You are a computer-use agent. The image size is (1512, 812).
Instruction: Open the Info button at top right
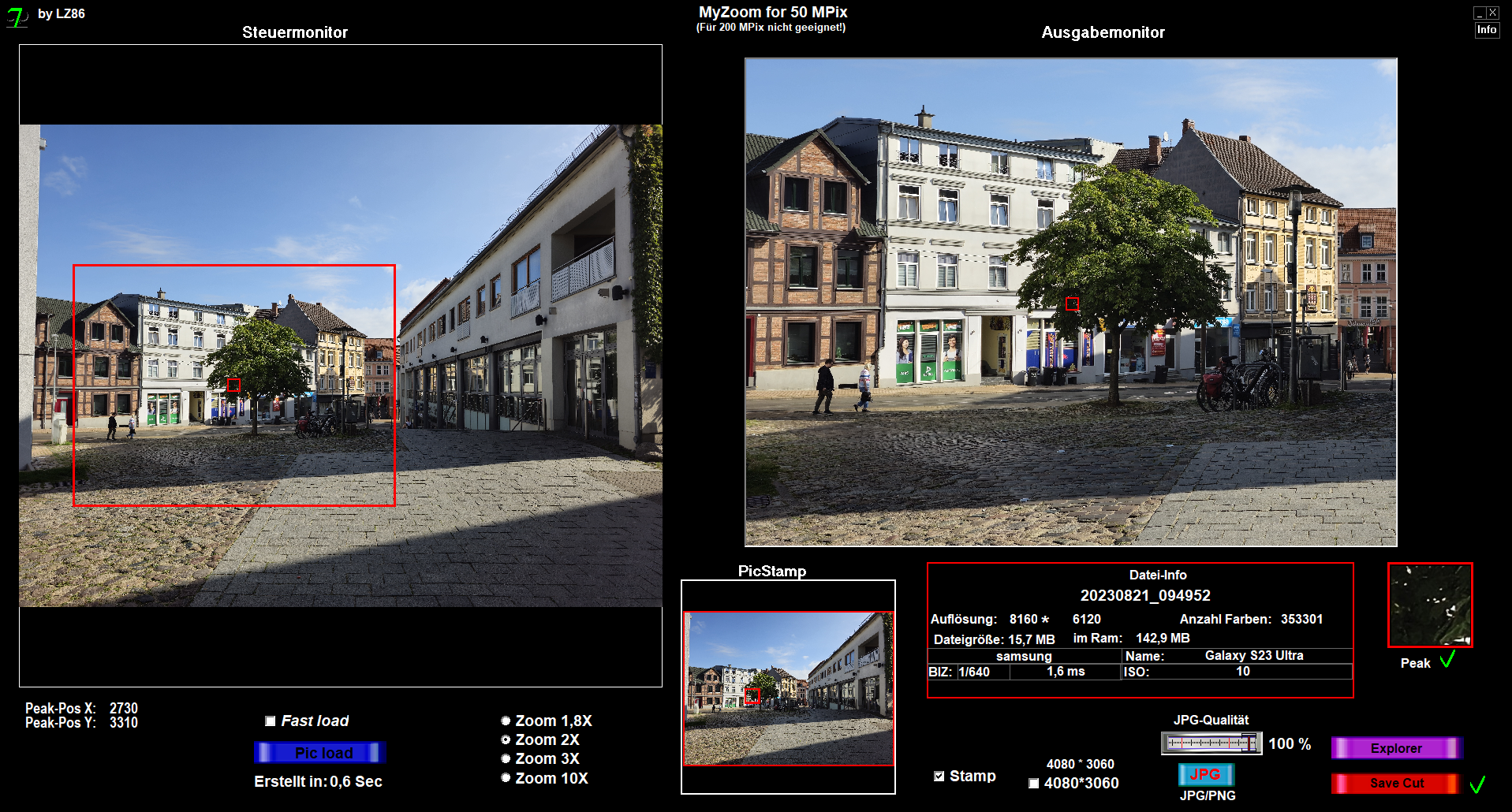pos(1487,30)
